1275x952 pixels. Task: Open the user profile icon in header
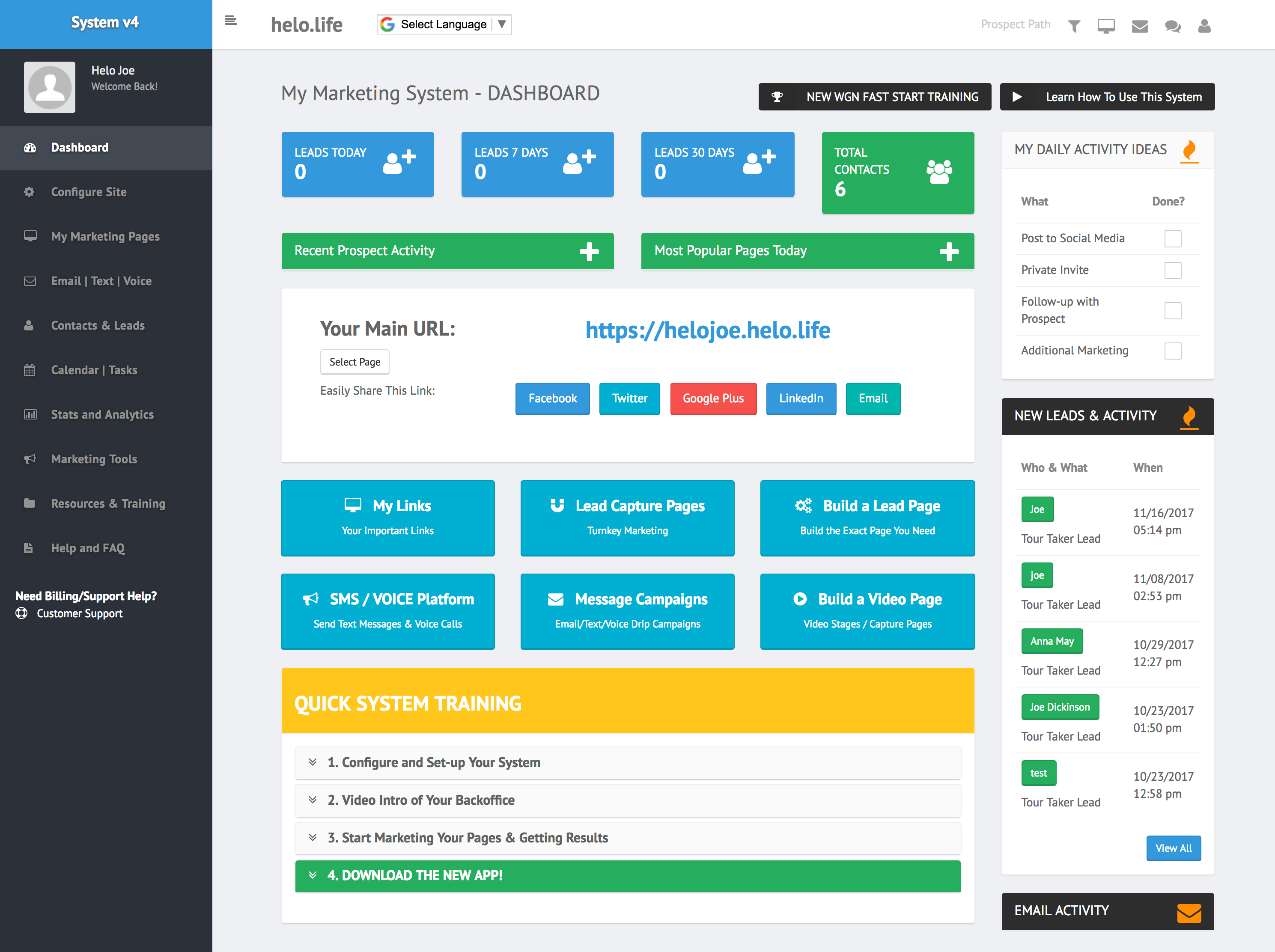1204,26
